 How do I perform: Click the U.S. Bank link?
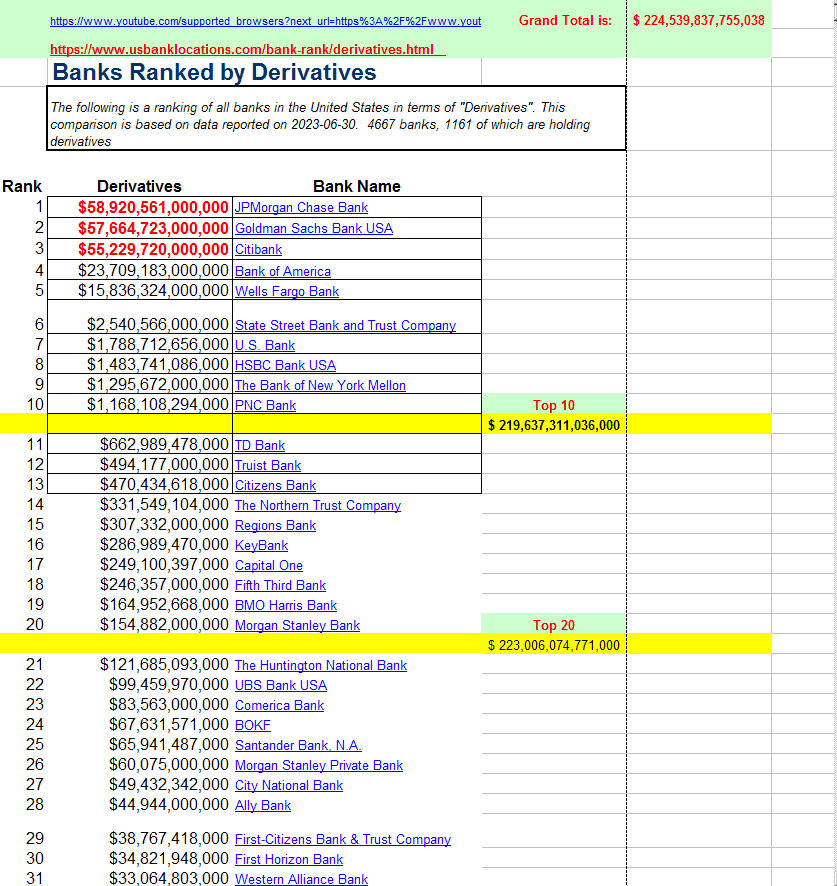tap(265, 345)
